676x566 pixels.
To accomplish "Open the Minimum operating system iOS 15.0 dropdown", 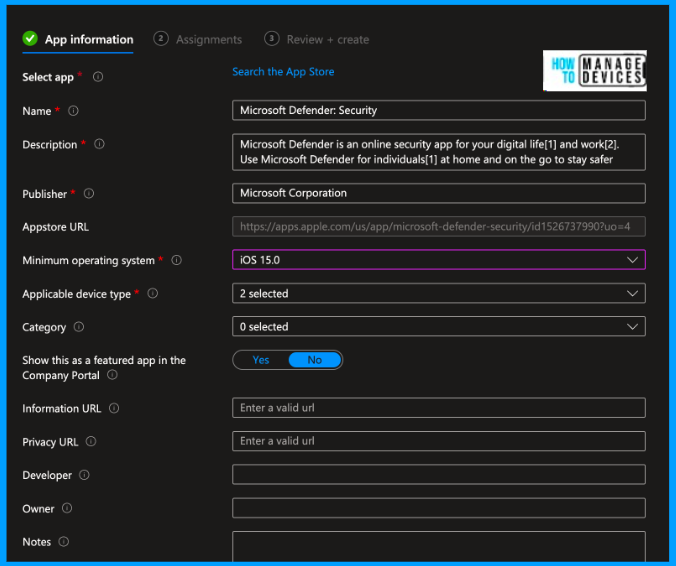I will click(438, 260).
